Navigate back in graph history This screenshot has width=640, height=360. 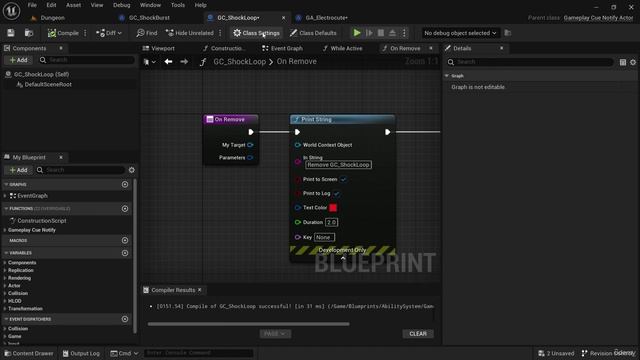click(168, 62)
